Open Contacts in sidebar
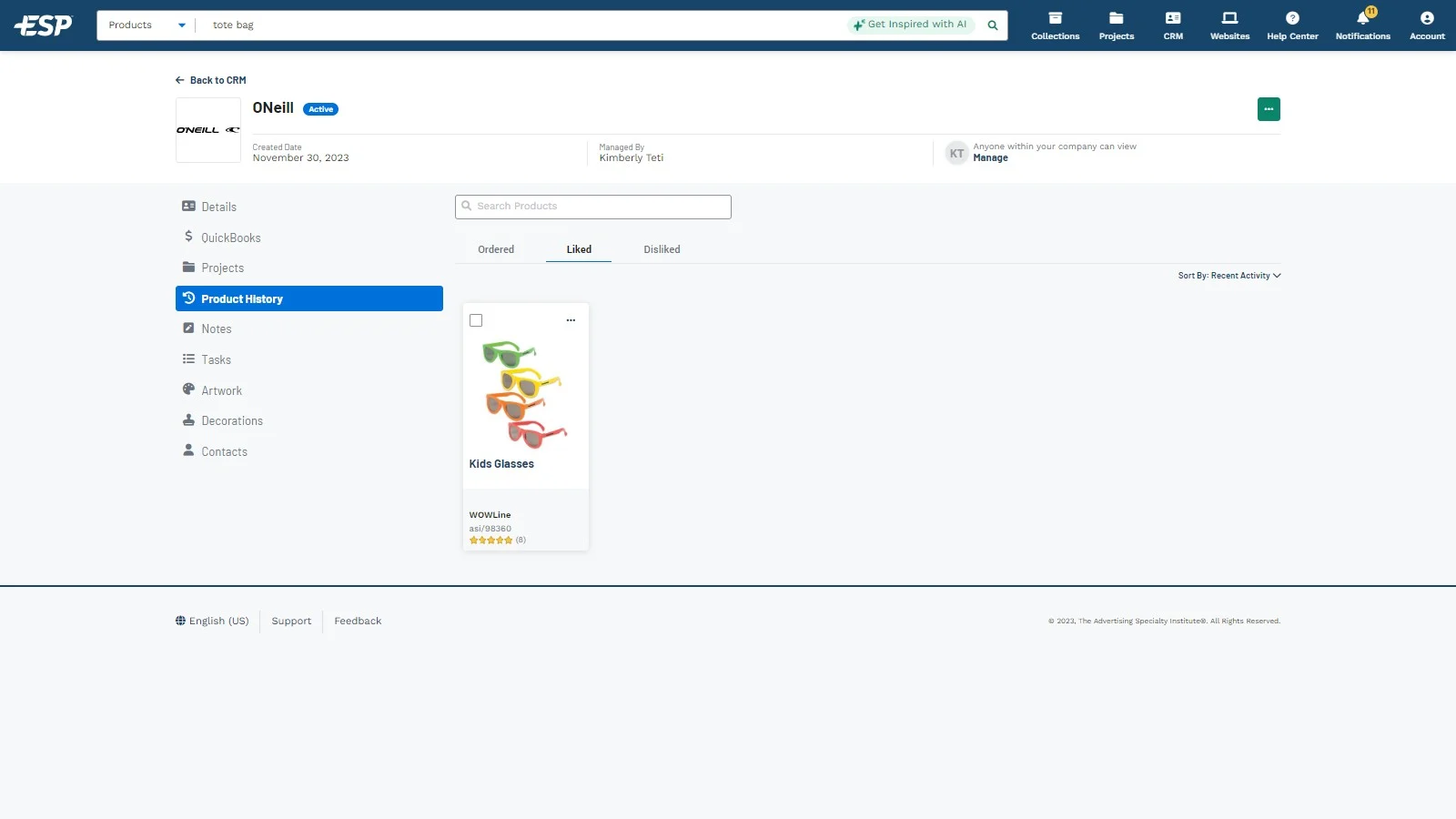Image resolution: width=1456 pixels, height=819 pixels. [x=309, y=451]
